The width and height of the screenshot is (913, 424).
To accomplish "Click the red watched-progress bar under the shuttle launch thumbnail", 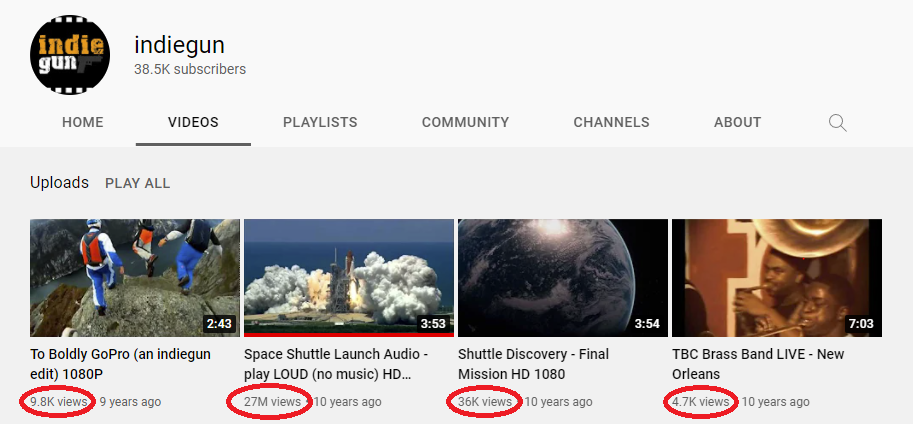I will 349,335.
